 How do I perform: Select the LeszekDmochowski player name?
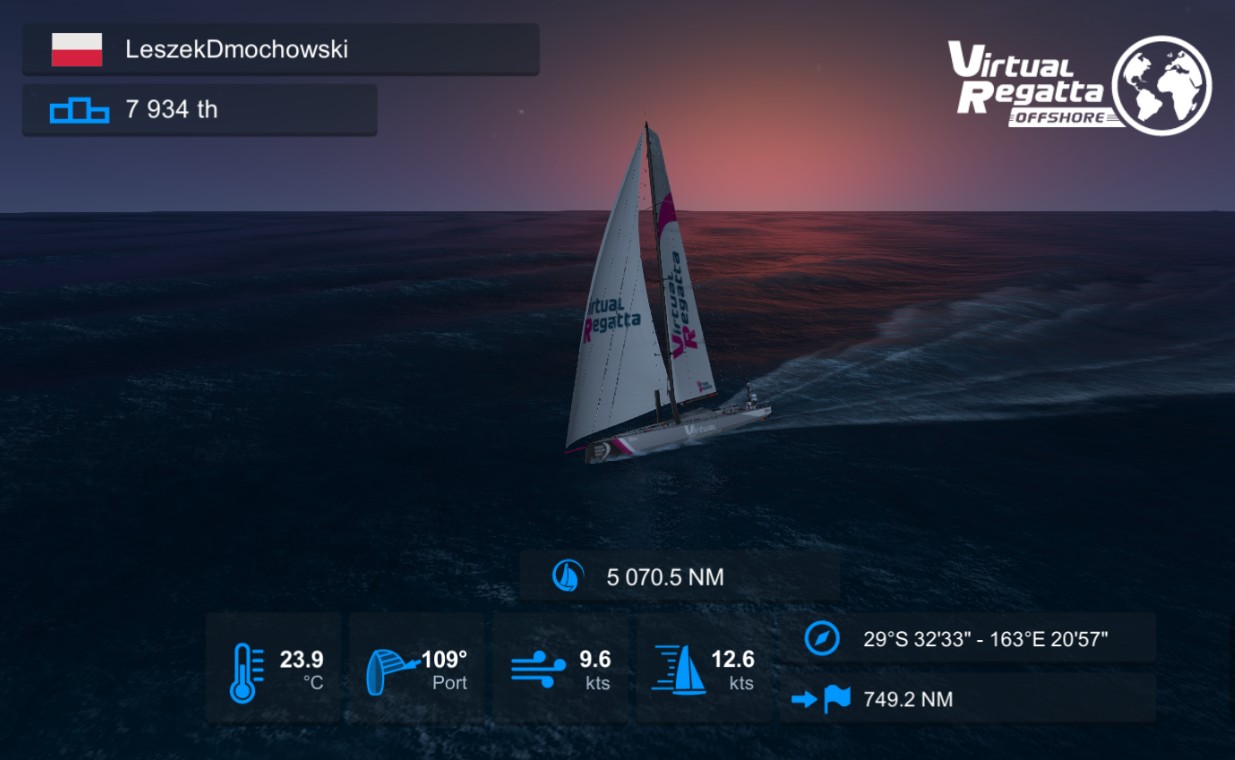pyautogui.click(x=237, y=49)
